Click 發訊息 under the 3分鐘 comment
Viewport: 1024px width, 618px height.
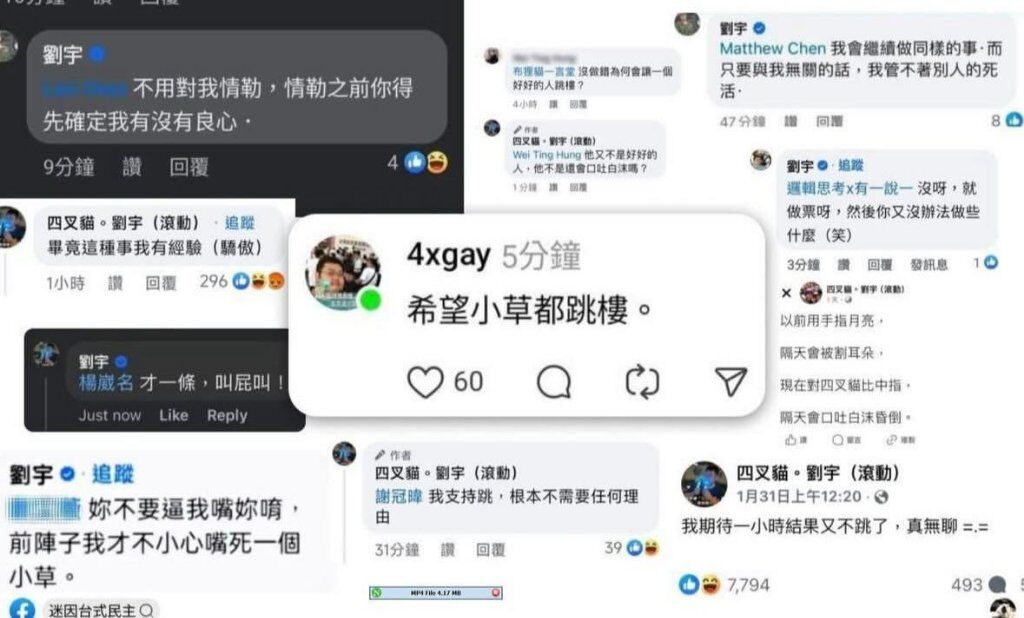tap(929, 265)
